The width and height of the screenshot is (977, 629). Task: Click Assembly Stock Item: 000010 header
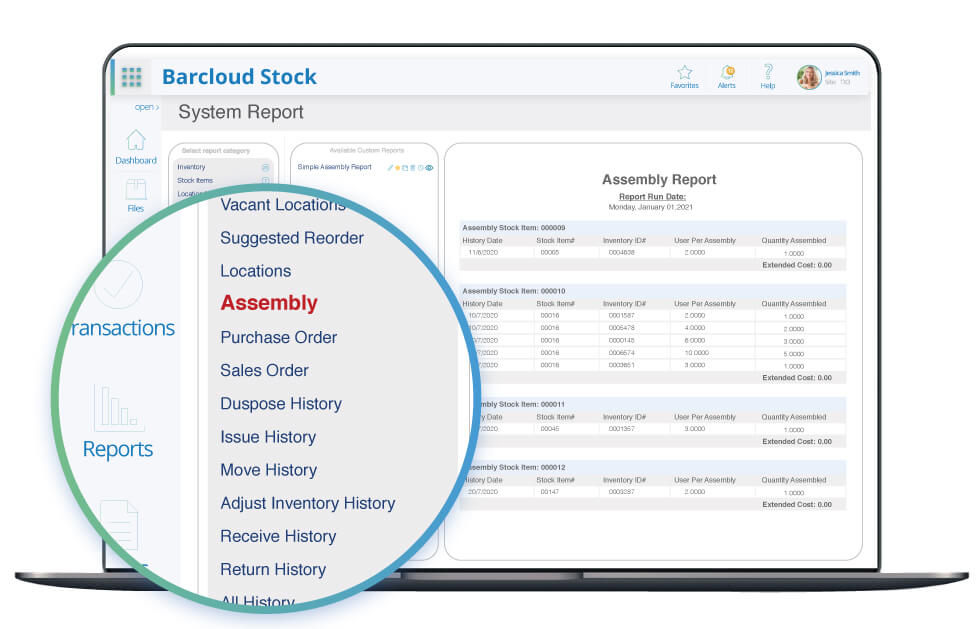[x=513, y=291]
